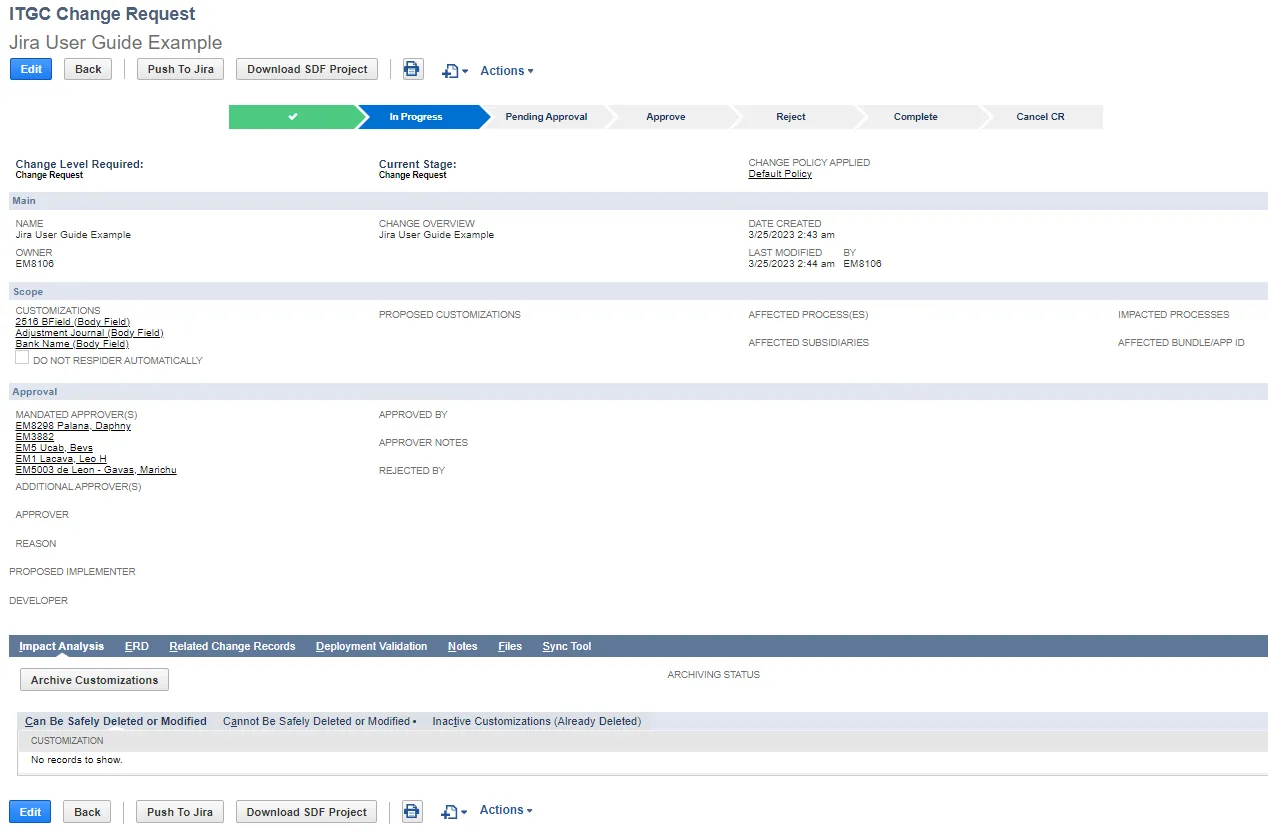The width and height of the screenshot is (1268, 832).
Task: Click the Affected Subsidiaries label
Action: click(x=809, y=343)
